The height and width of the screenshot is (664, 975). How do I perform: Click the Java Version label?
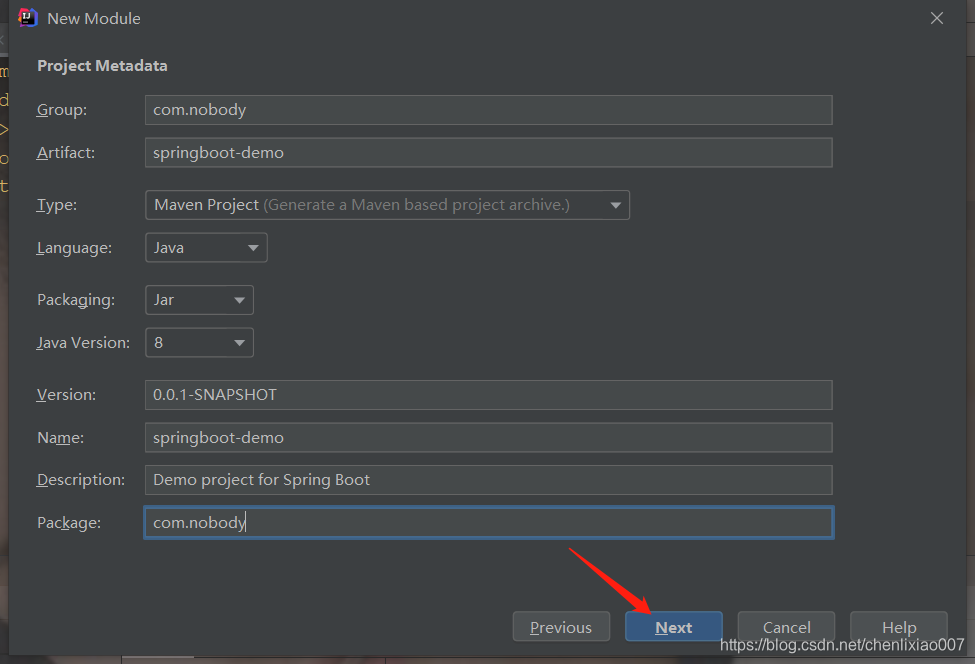[83, 343]
